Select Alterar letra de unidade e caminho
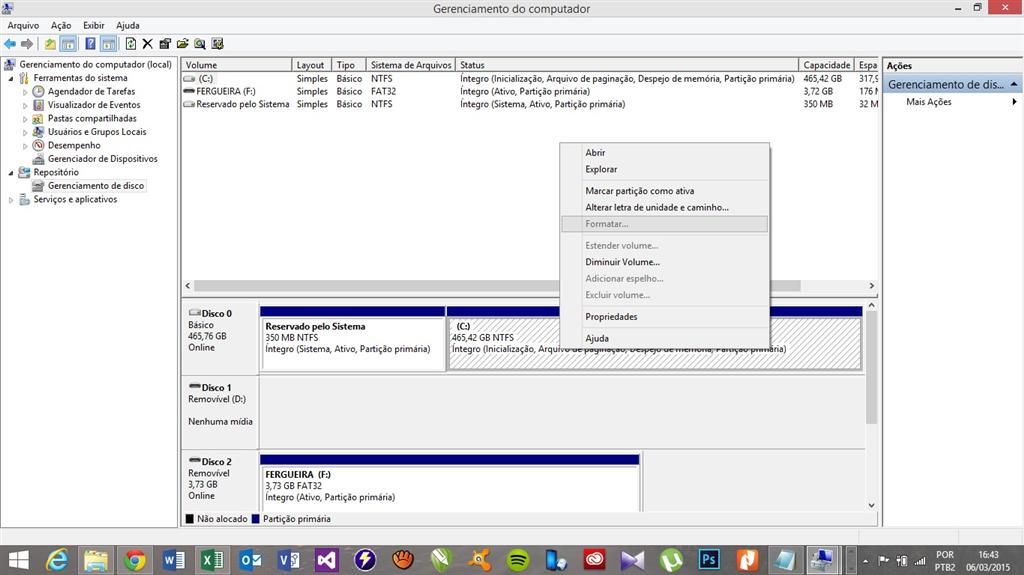 click(x=664, y=207)
